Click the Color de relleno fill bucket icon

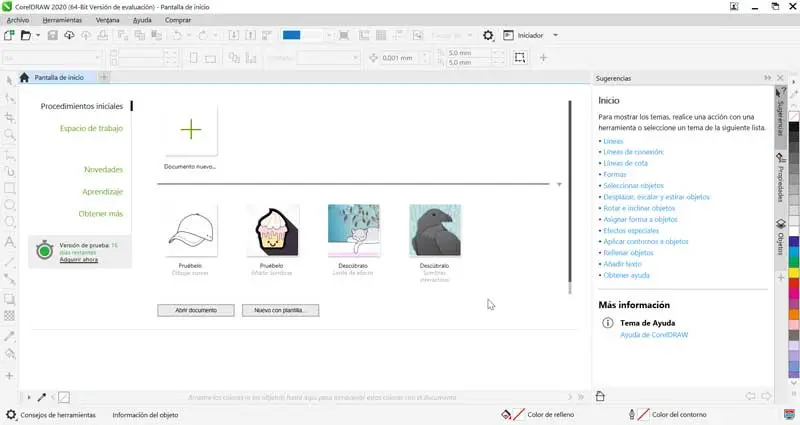(x=506, y=415)
